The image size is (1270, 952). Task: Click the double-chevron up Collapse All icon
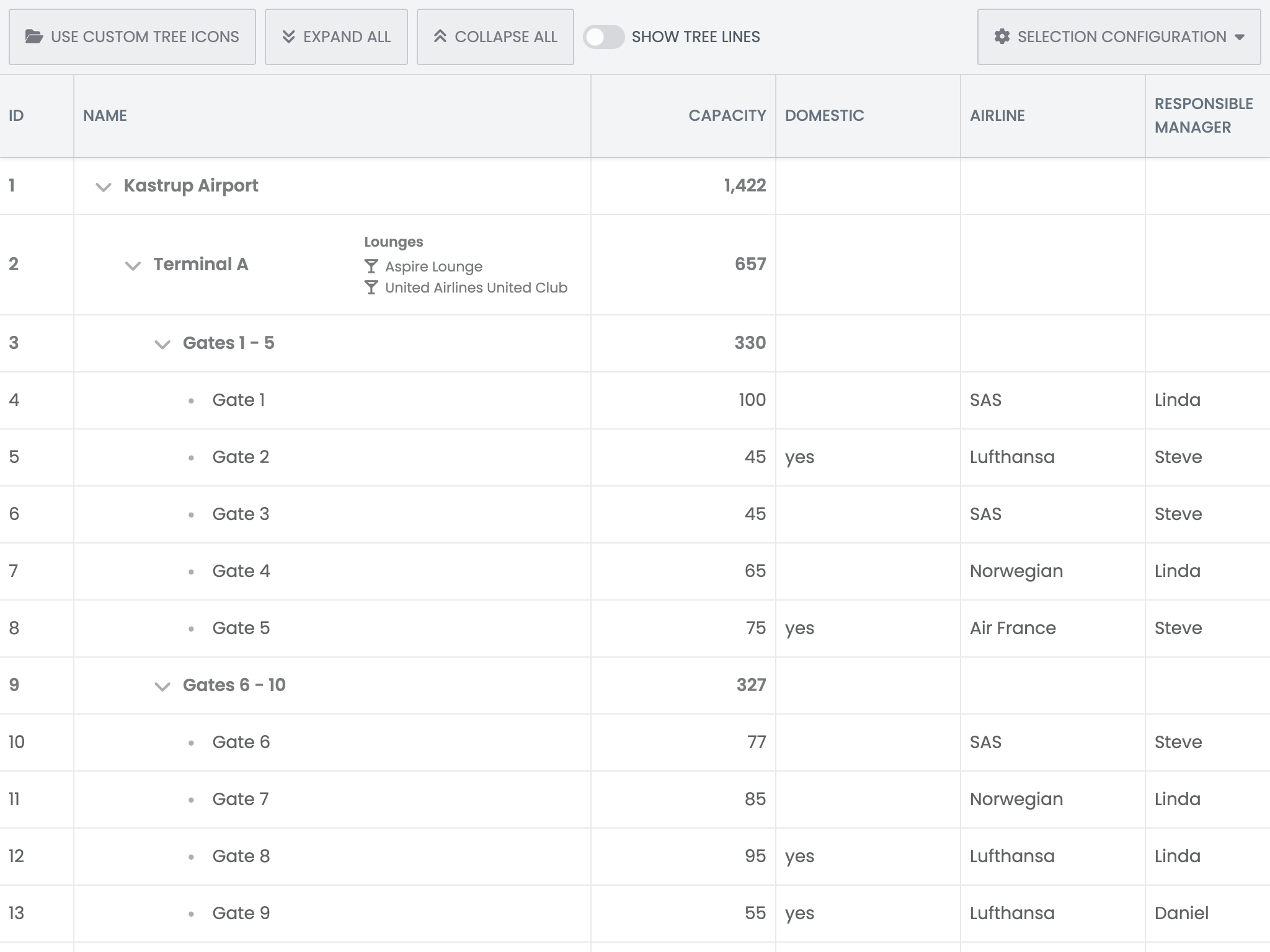pos(440,37)
